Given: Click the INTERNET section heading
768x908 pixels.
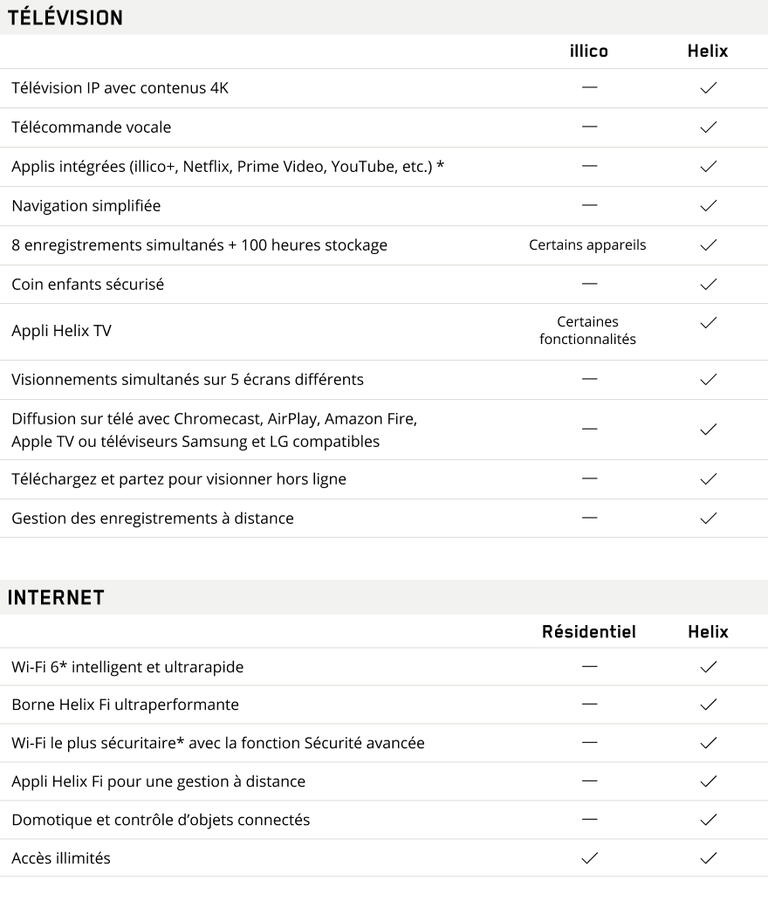Looking at the screenshot, I should (56, 598).
